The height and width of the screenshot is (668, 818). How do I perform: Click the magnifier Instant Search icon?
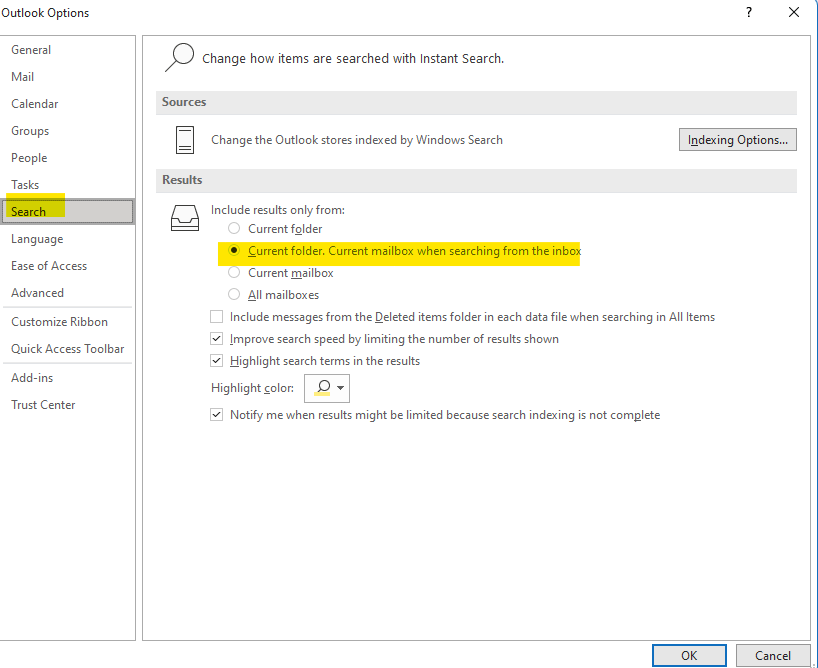click(179, 58)
